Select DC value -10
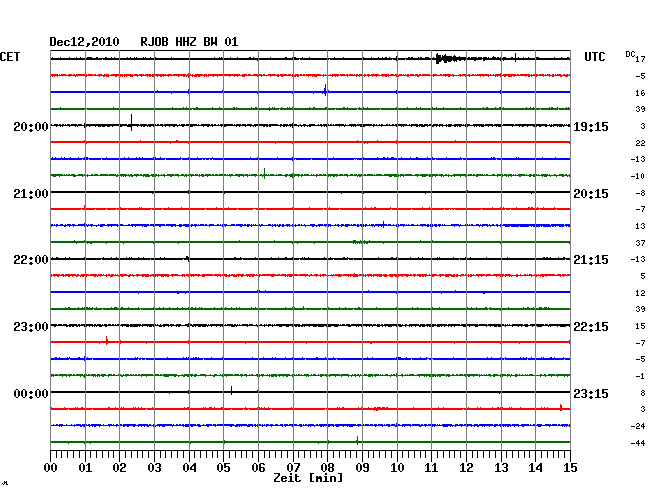The width and height of the screenshot is (650, 494). (x=638, y=176)
